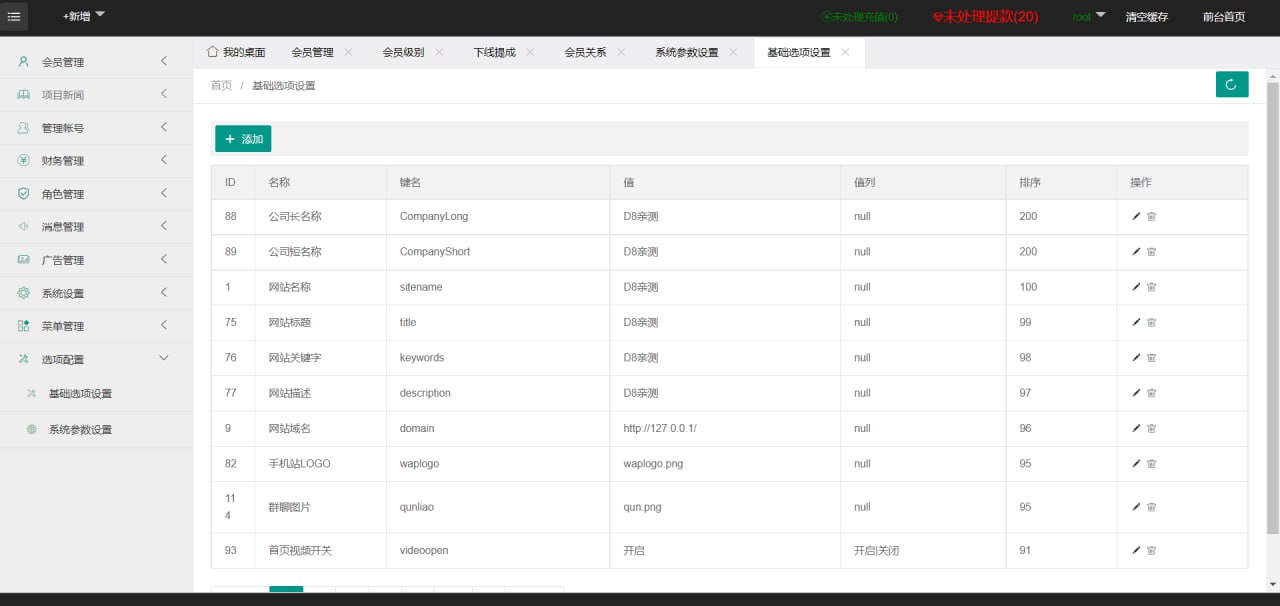
Task: Close the 会员管理 tab
Action: coord(348,52)
